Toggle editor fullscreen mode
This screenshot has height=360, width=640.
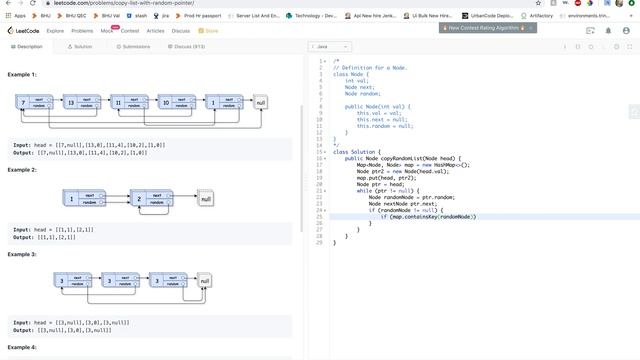[x=629, y=47]
